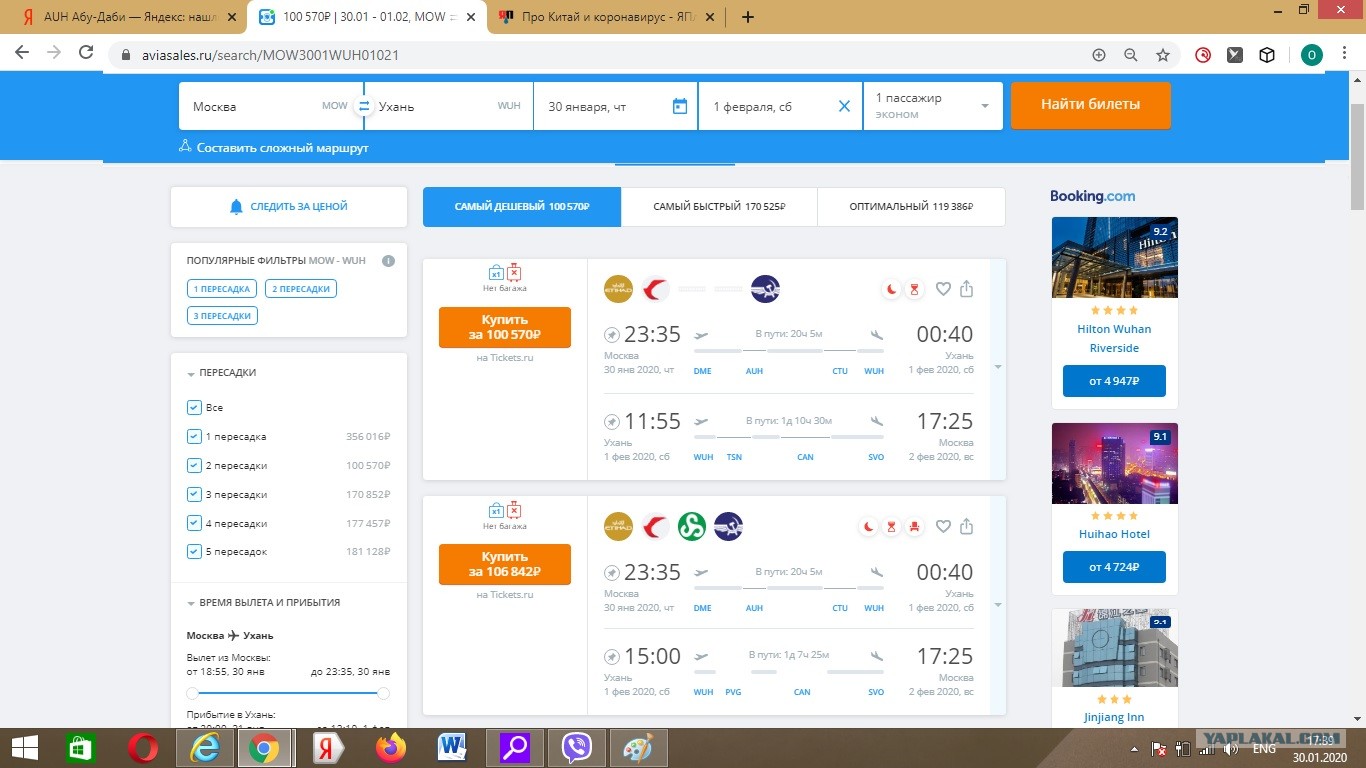Open the Chrome profile avatar

1311,55
